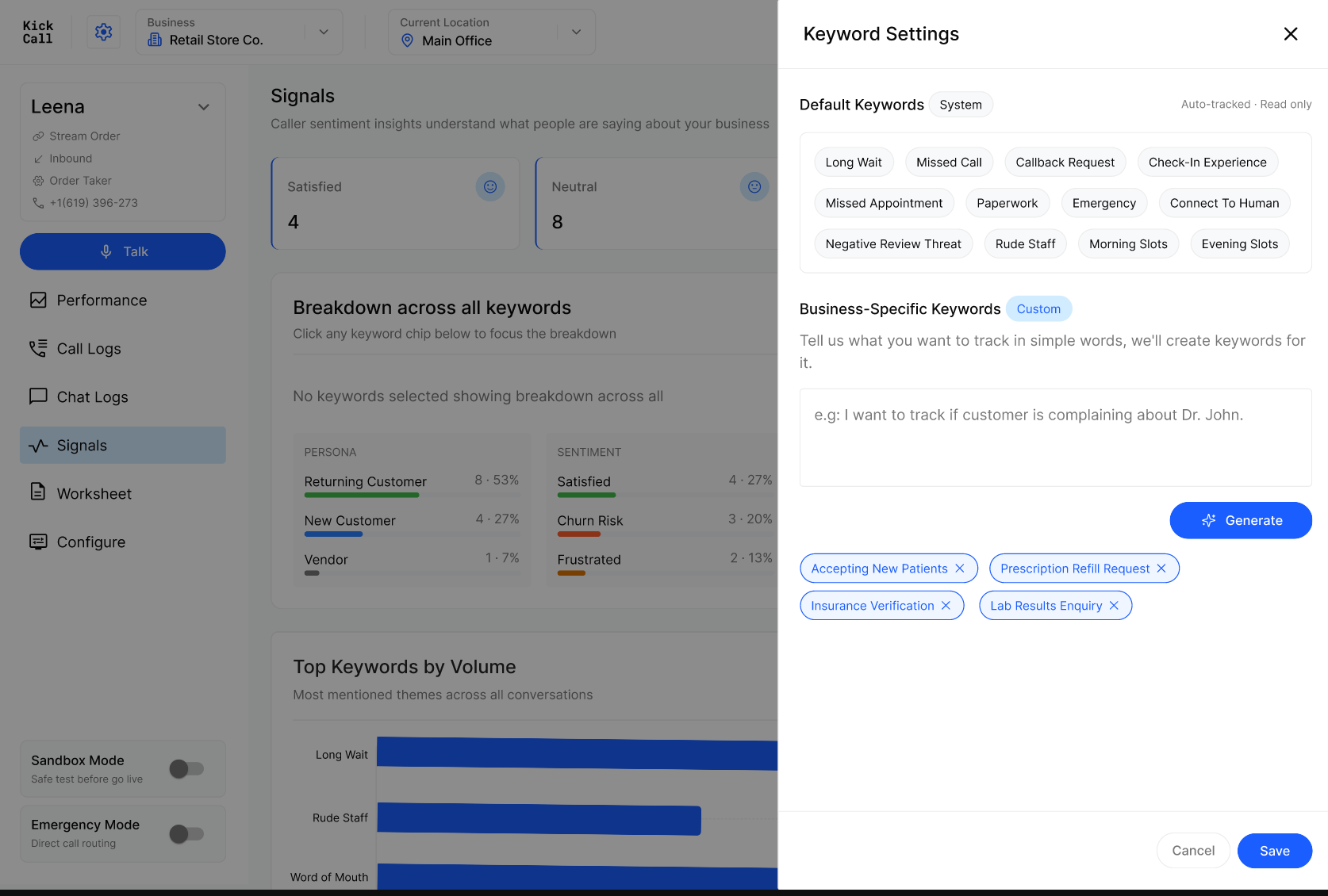Click the Order Taker role icon
Screen dimensions: 1328x896
(38, 181)
